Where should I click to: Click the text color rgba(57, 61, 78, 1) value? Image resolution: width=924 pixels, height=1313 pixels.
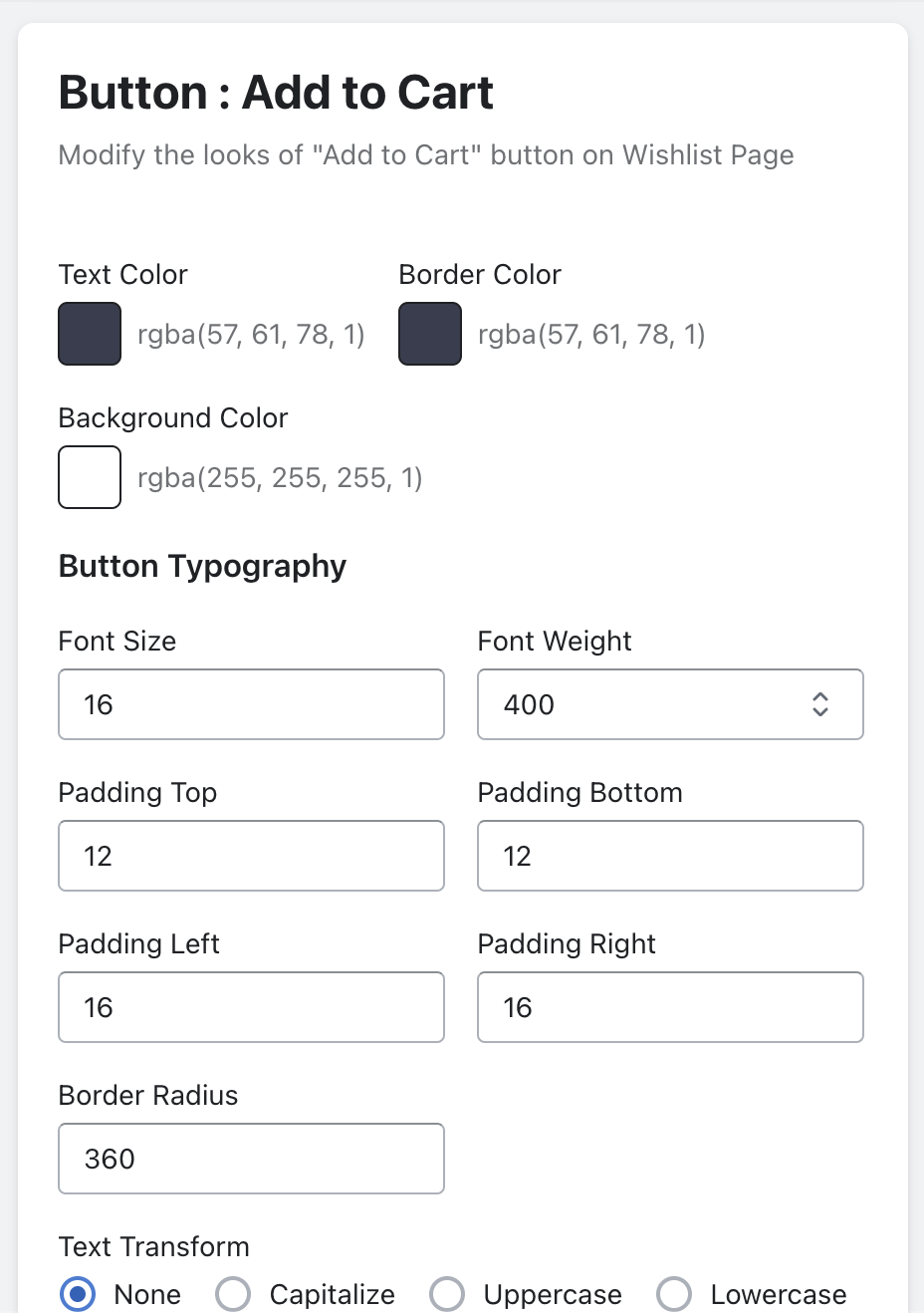251,334
